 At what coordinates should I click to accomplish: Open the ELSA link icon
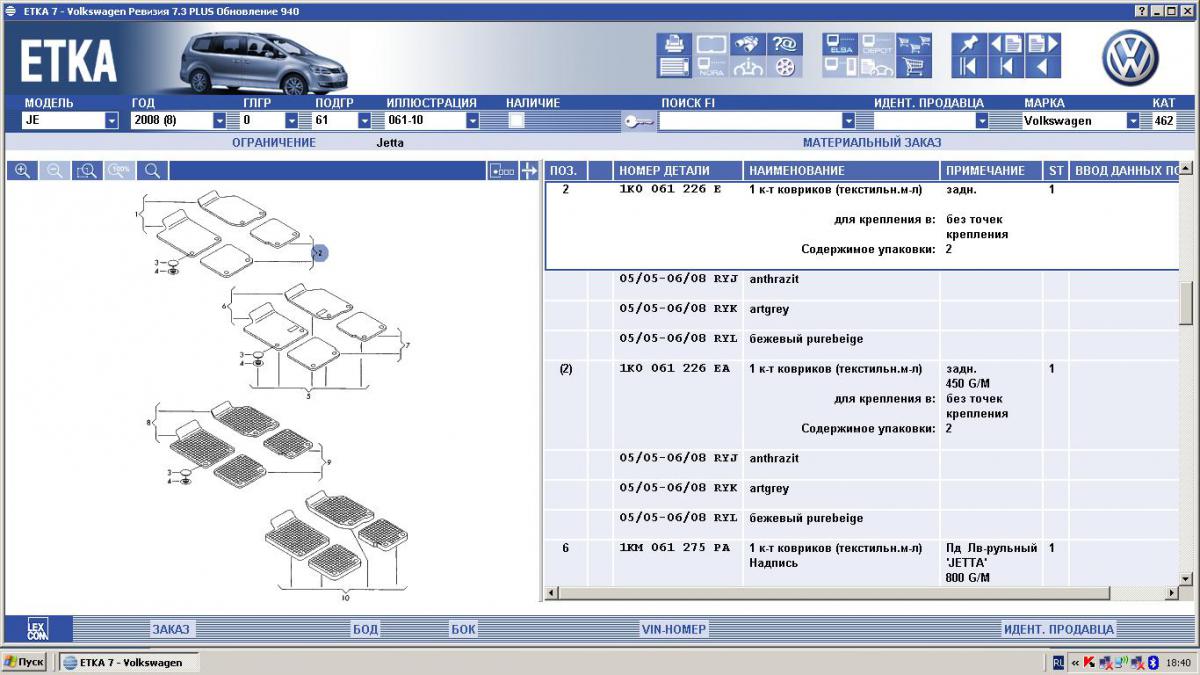(x=840, y=44)
